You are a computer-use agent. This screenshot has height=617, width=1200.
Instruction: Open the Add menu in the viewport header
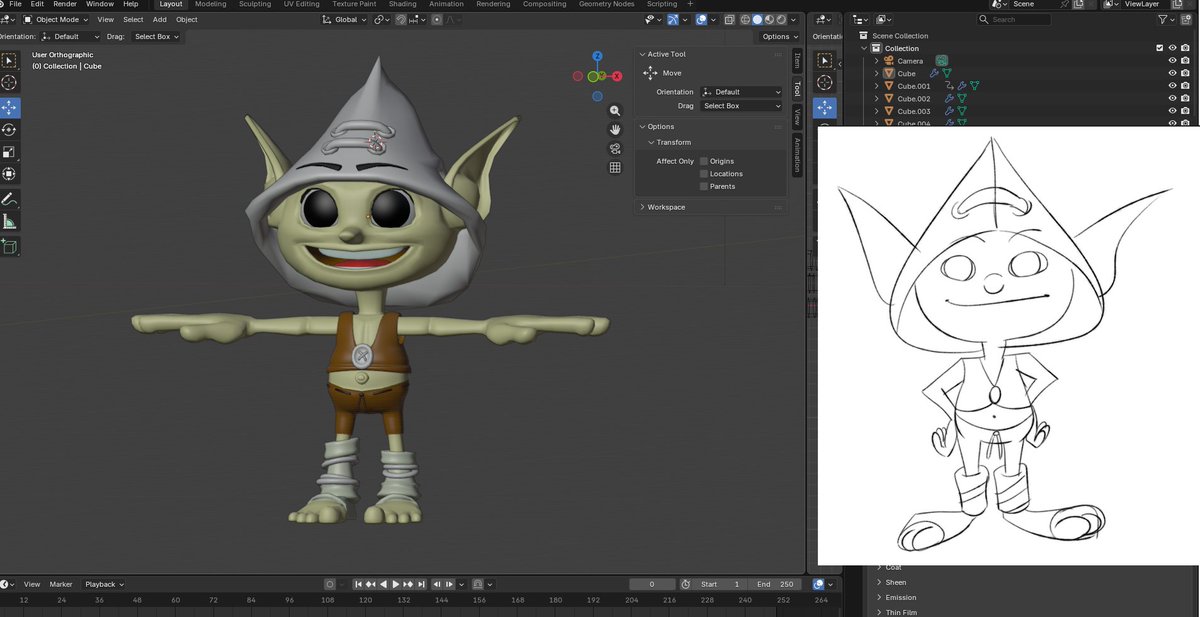click(159, 19)
